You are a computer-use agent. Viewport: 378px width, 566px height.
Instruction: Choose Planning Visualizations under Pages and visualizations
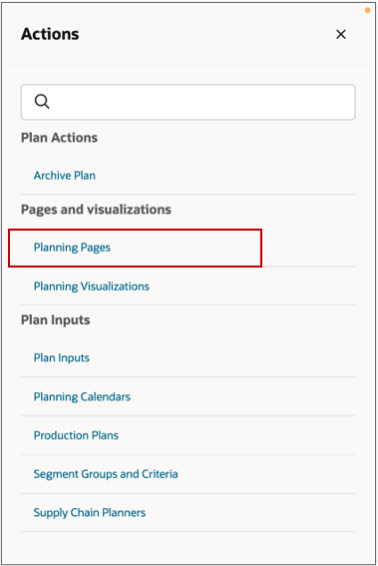tap(91, 286)
